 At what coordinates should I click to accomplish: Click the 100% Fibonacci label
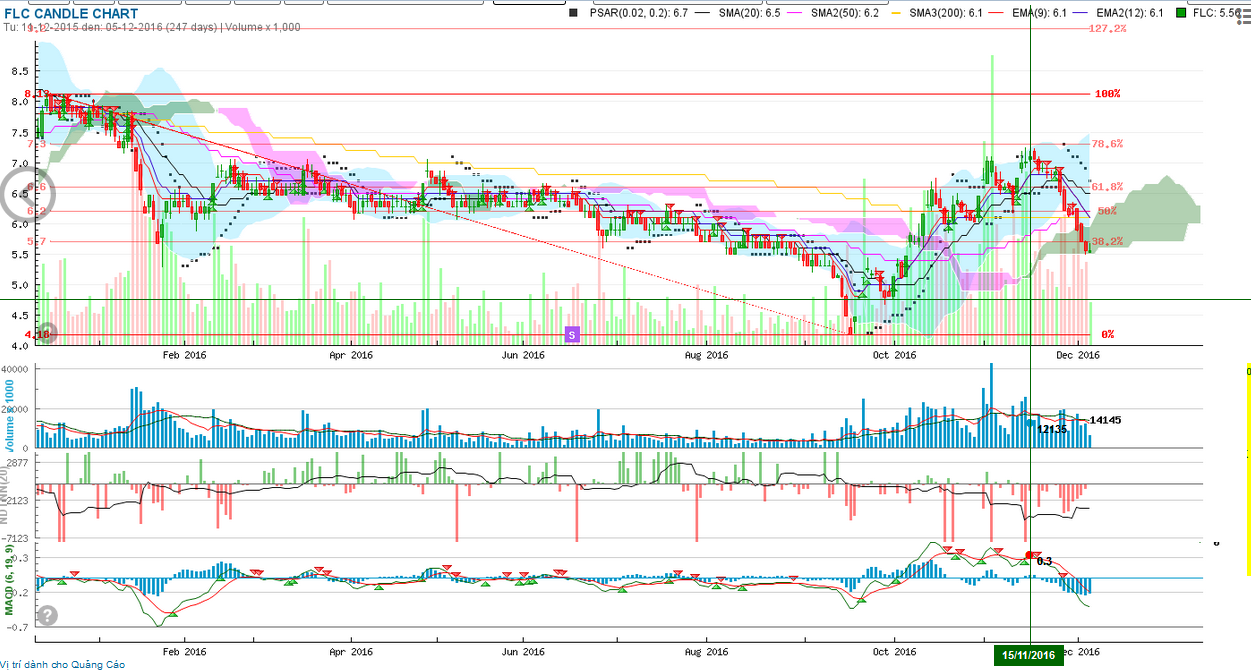tap(1107, 93)
